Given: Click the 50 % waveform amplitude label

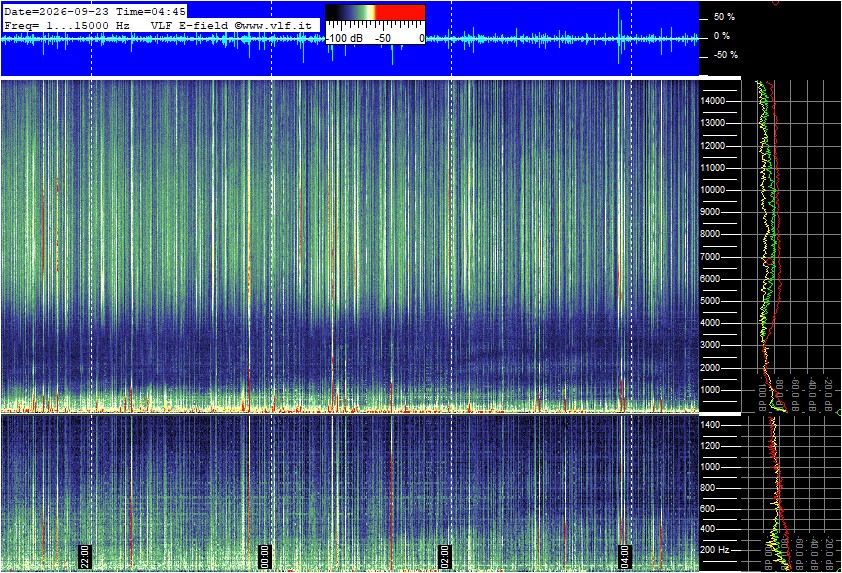Looking at the screenshot, I should click(724, 17).
